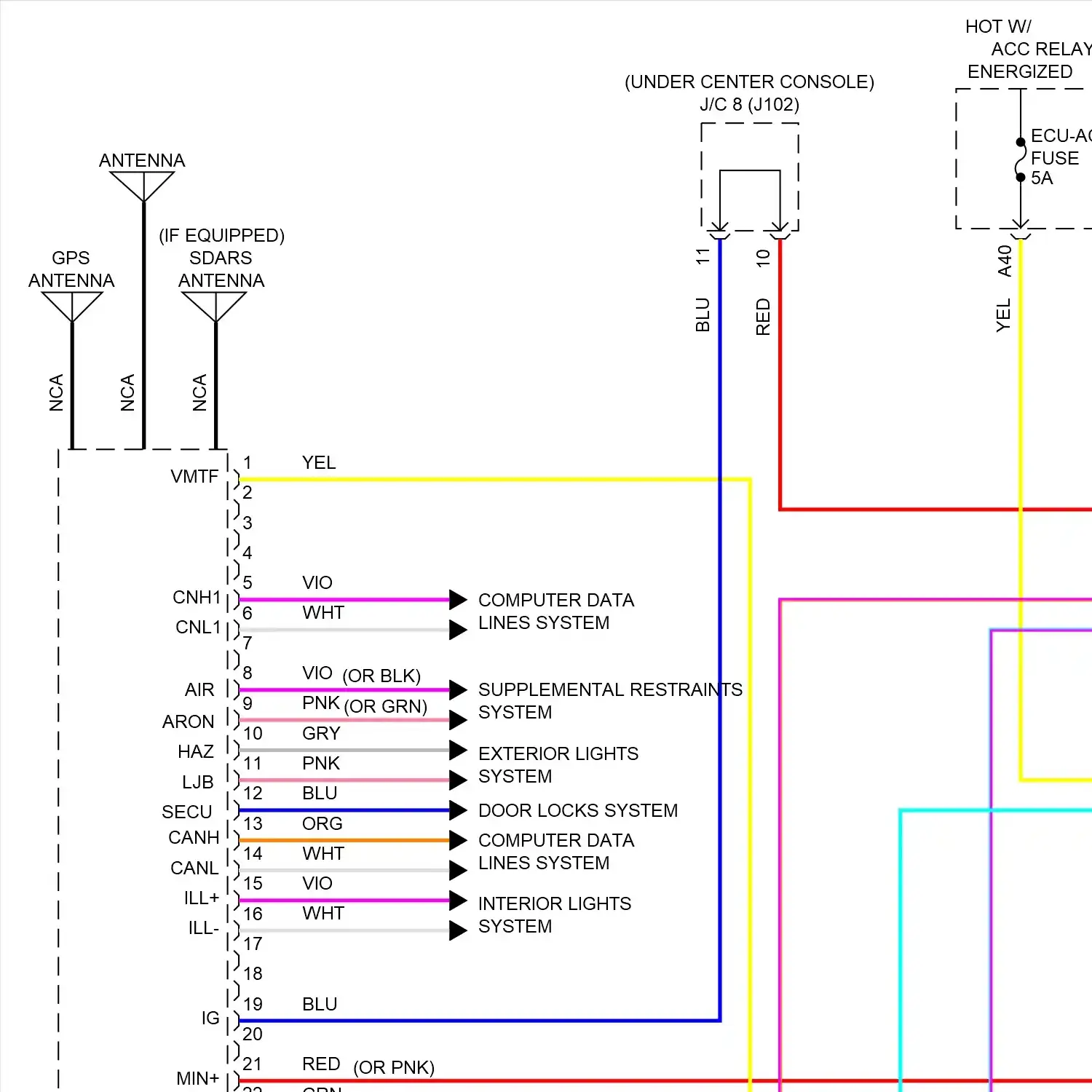
Task: Select the A40 connector pin label
Action: (x=1005, y=261)
